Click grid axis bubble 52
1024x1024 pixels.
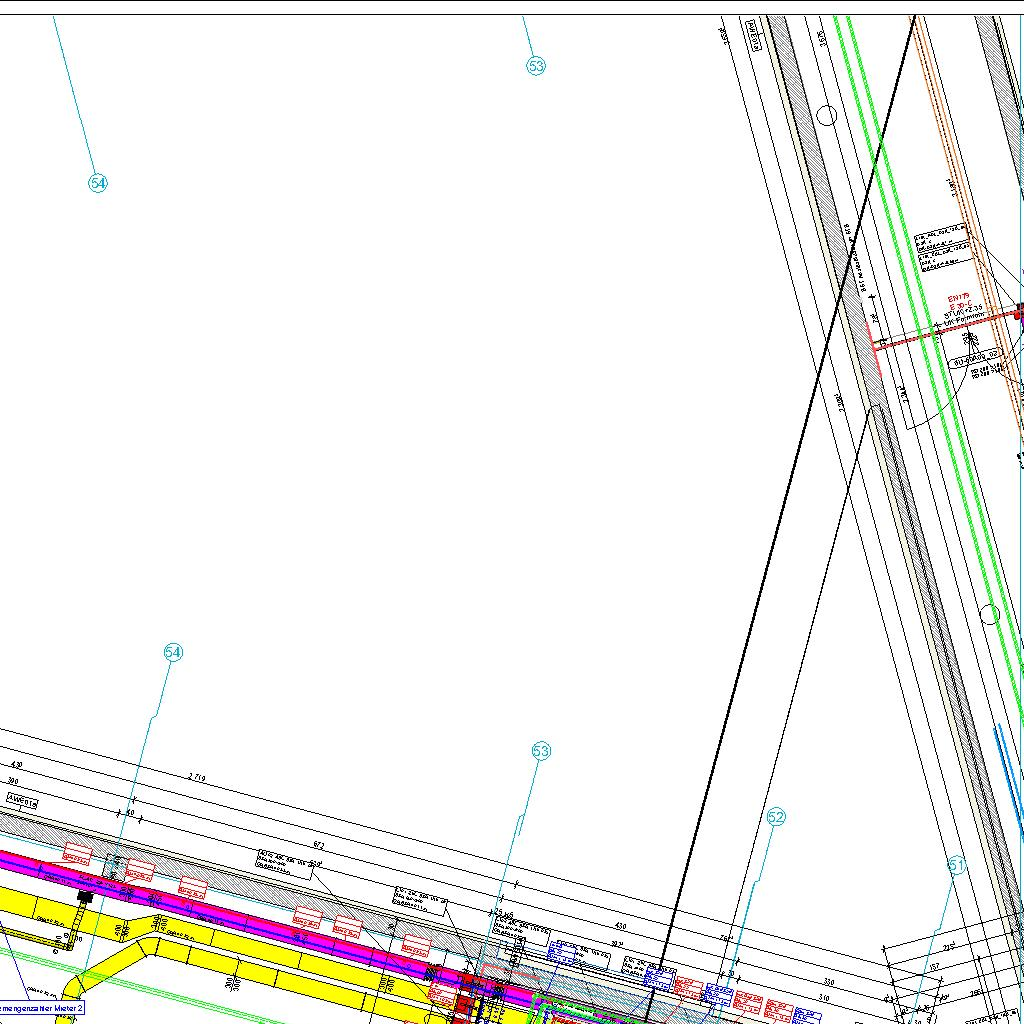coord(777,817)
